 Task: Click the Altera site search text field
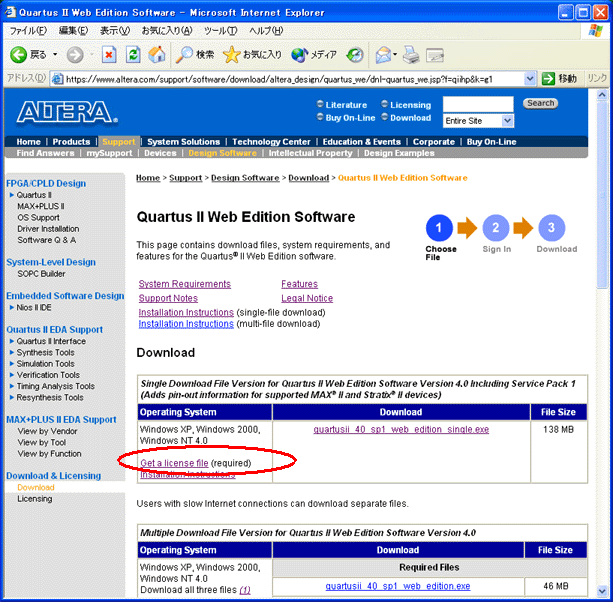(477, 103)
